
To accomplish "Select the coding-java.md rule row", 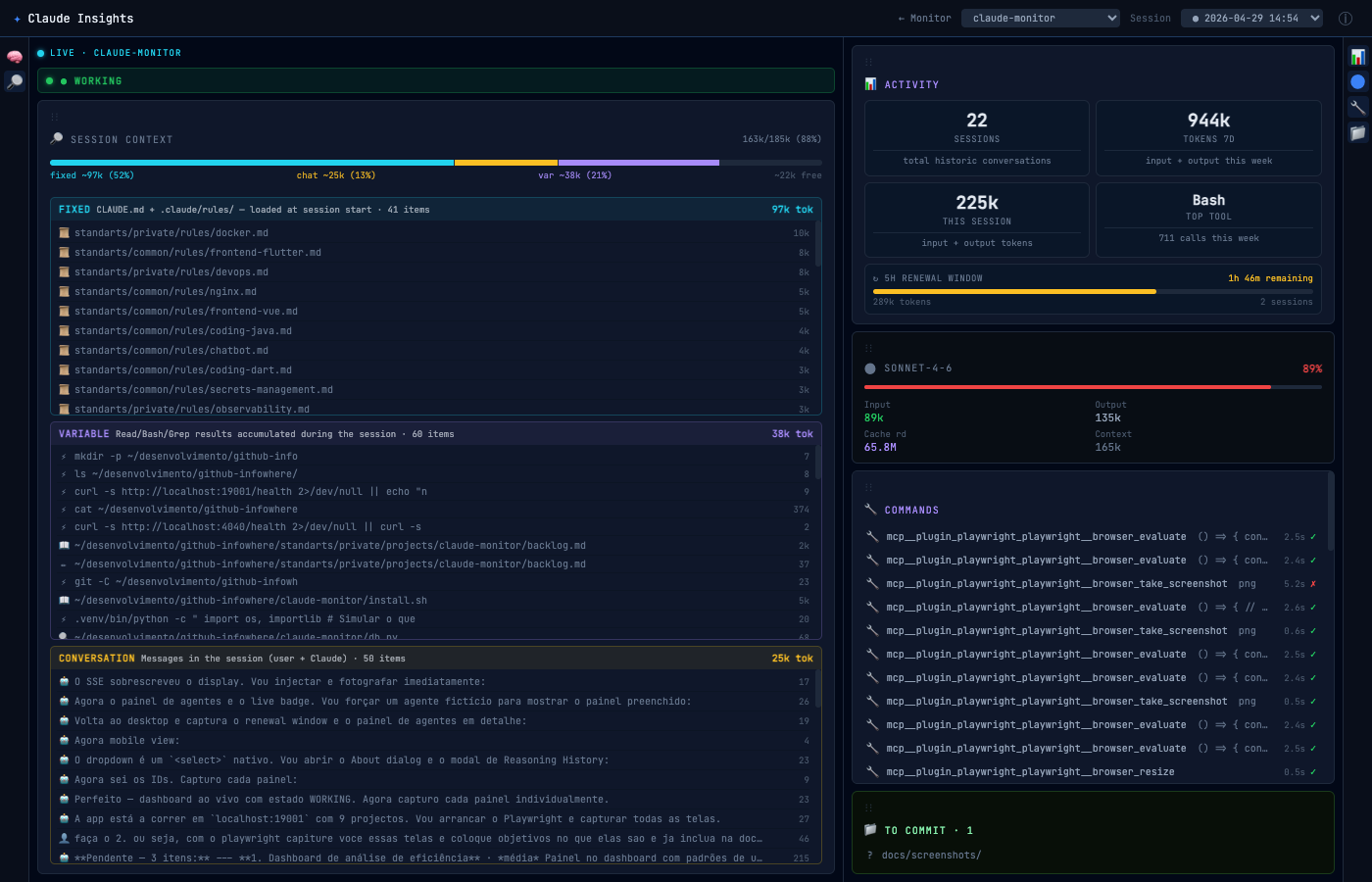I will pyautogui.click(x=434, y=331).
